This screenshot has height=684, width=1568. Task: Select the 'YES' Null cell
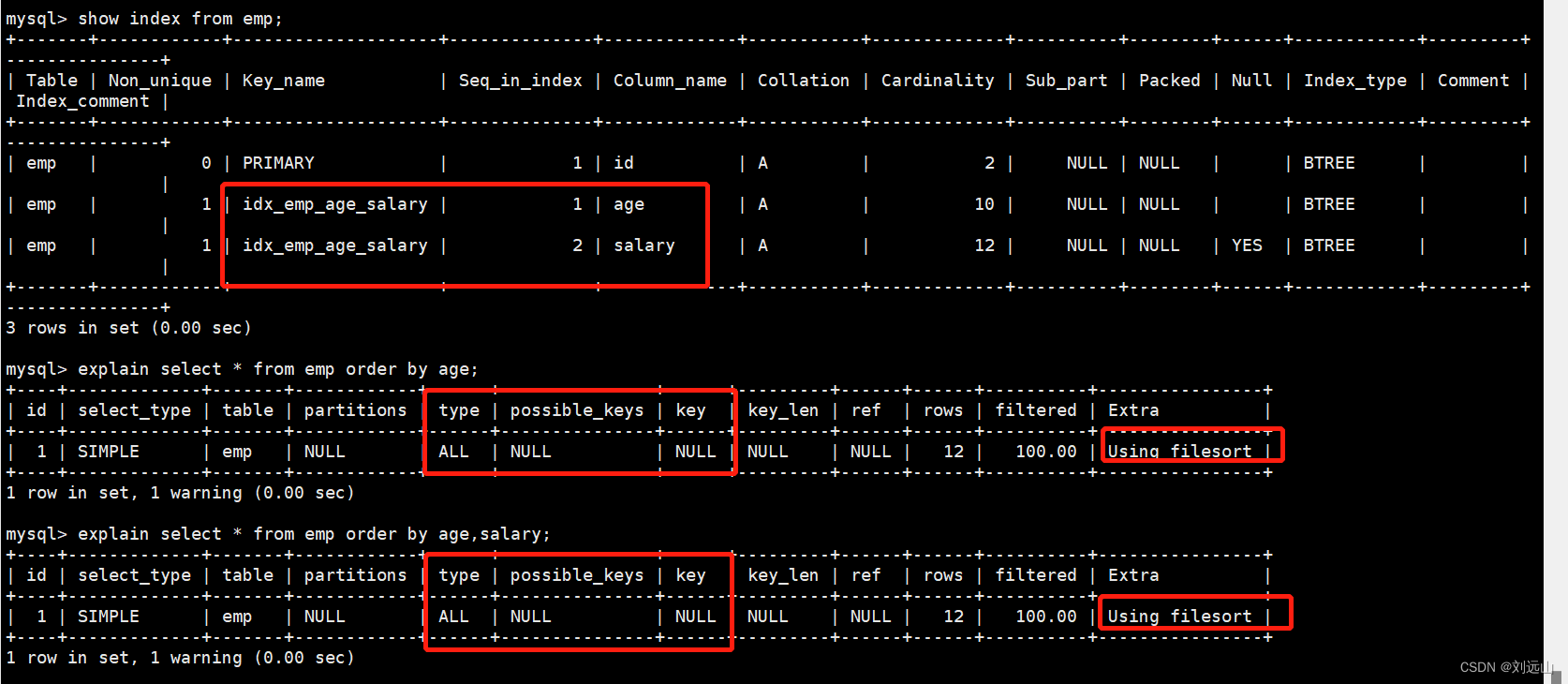(x=1247, y=245)
